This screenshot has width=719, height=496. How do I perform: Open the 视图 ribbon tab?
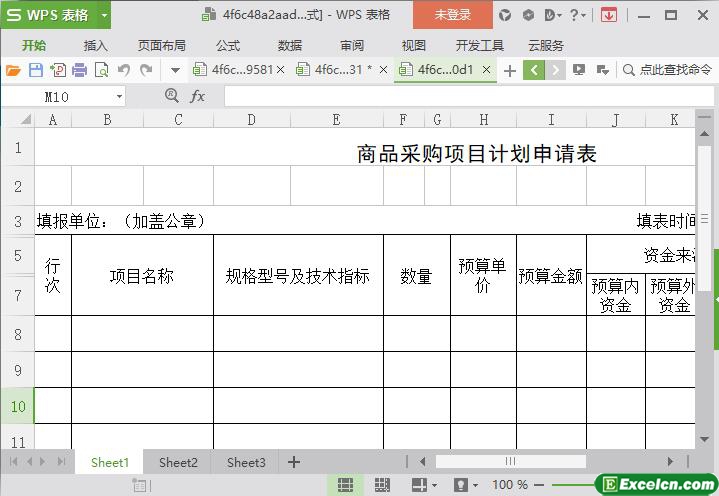414,45
